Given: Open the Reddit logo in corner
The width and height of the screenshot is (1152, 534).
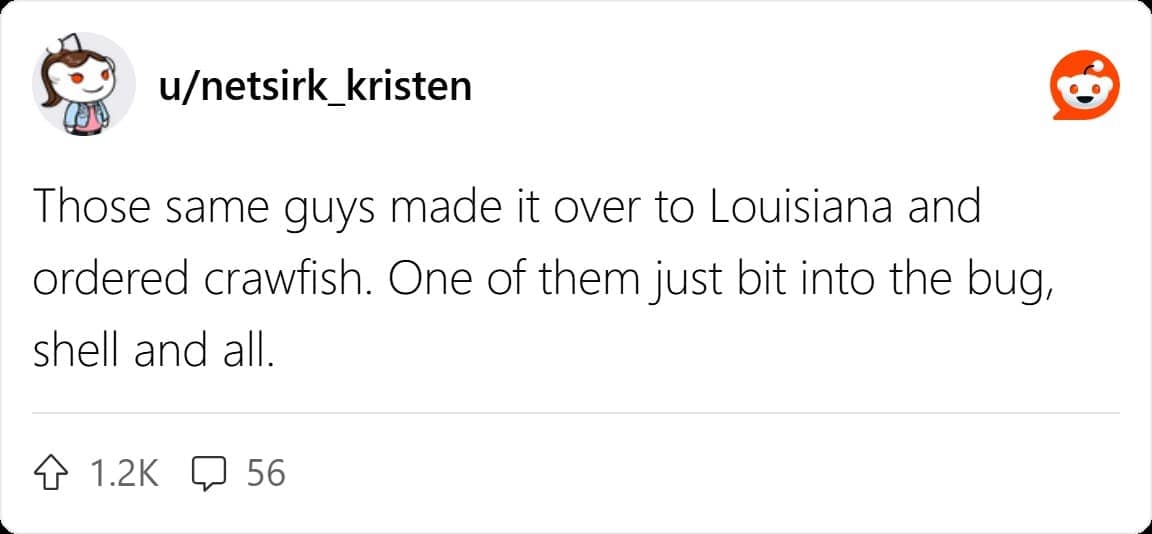Looking at the screenshot, I should [1082, 86].
